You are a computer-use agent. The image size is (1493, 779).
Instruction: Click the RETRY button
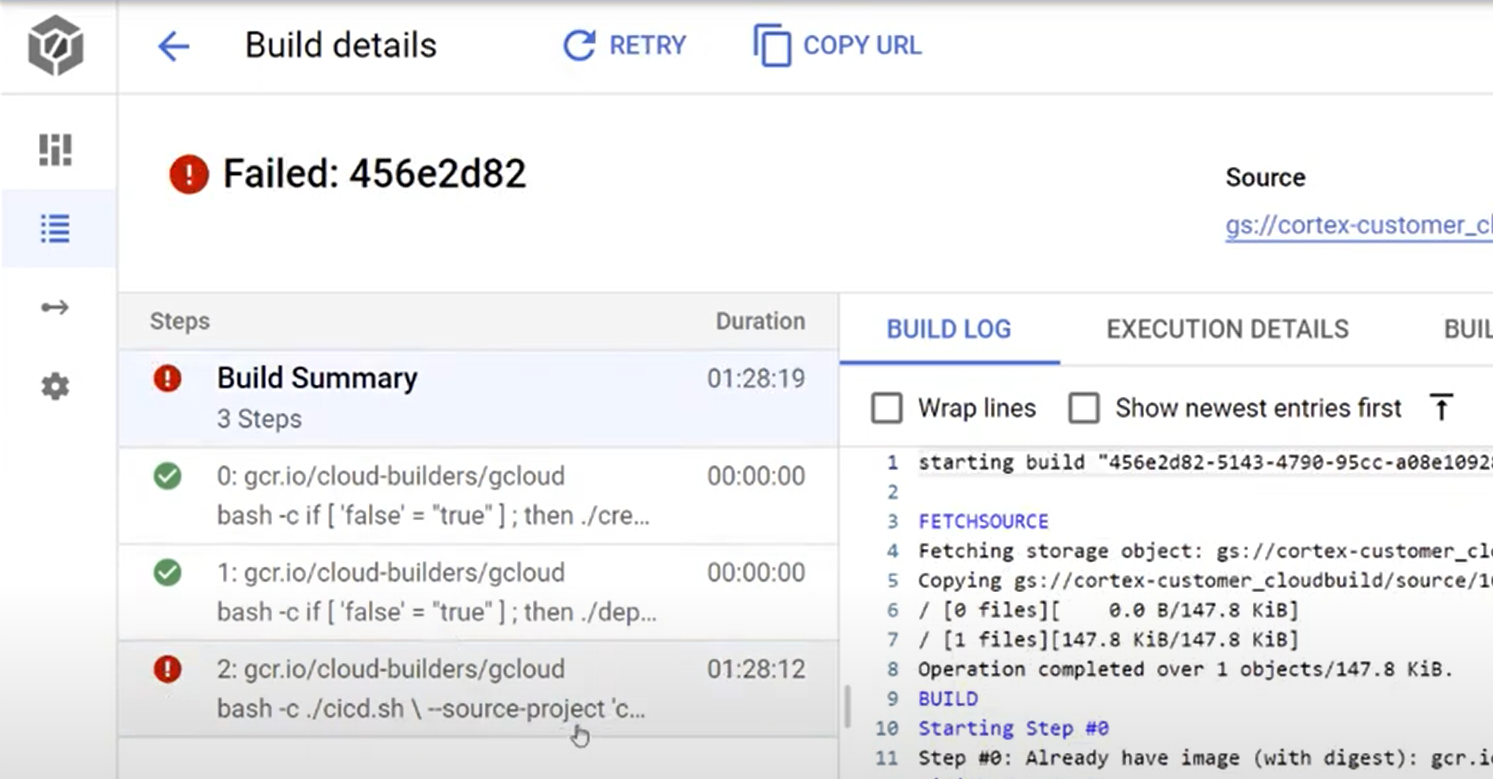[x=624, y=46]
